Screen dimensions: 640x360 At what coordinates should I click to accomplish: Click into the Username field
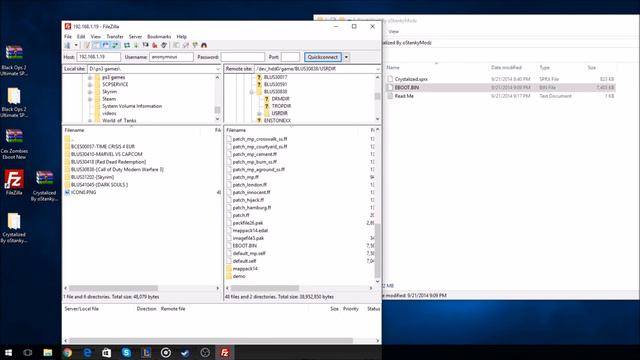point(171,57)
